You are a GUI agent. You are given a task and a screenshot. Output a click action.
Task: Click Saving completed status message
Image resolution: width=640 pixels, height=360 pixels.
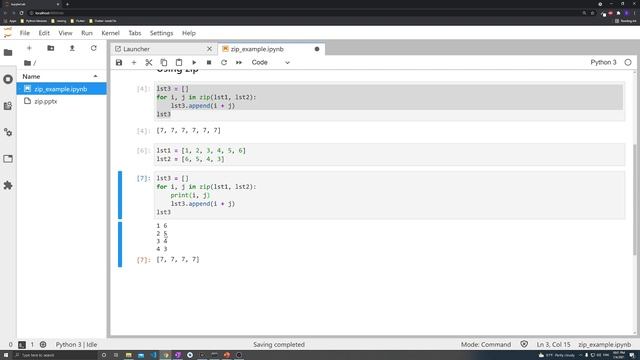[x=279, y=344]
